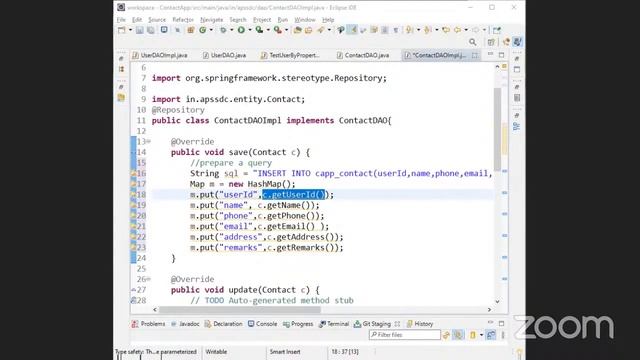Open the Navigate menu

tap(211, 20)
